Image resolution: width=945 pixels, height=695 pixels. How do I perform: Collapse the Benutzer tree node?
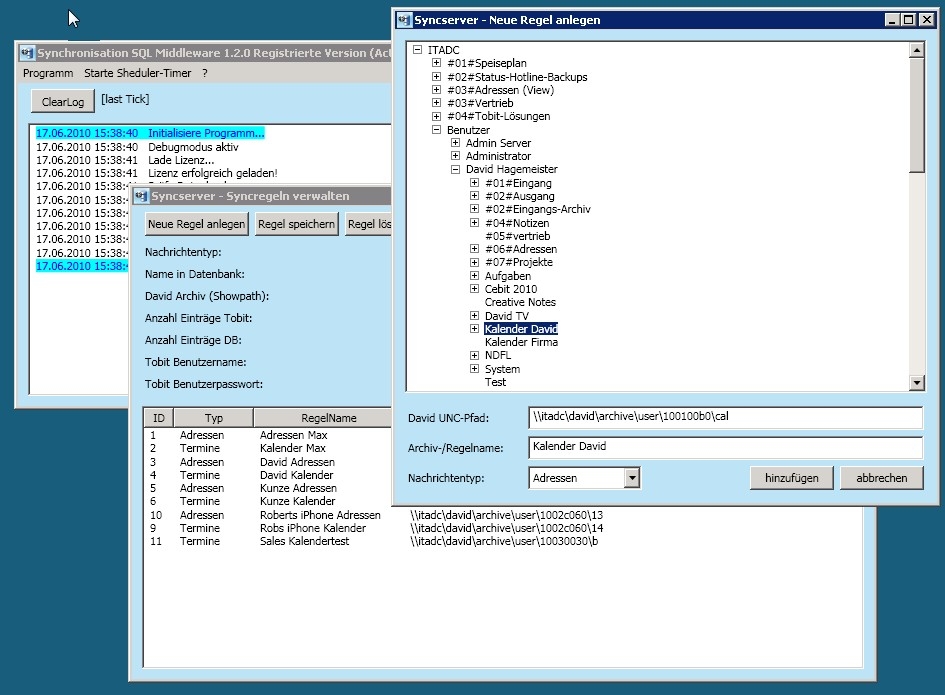(x=436, y=130)
